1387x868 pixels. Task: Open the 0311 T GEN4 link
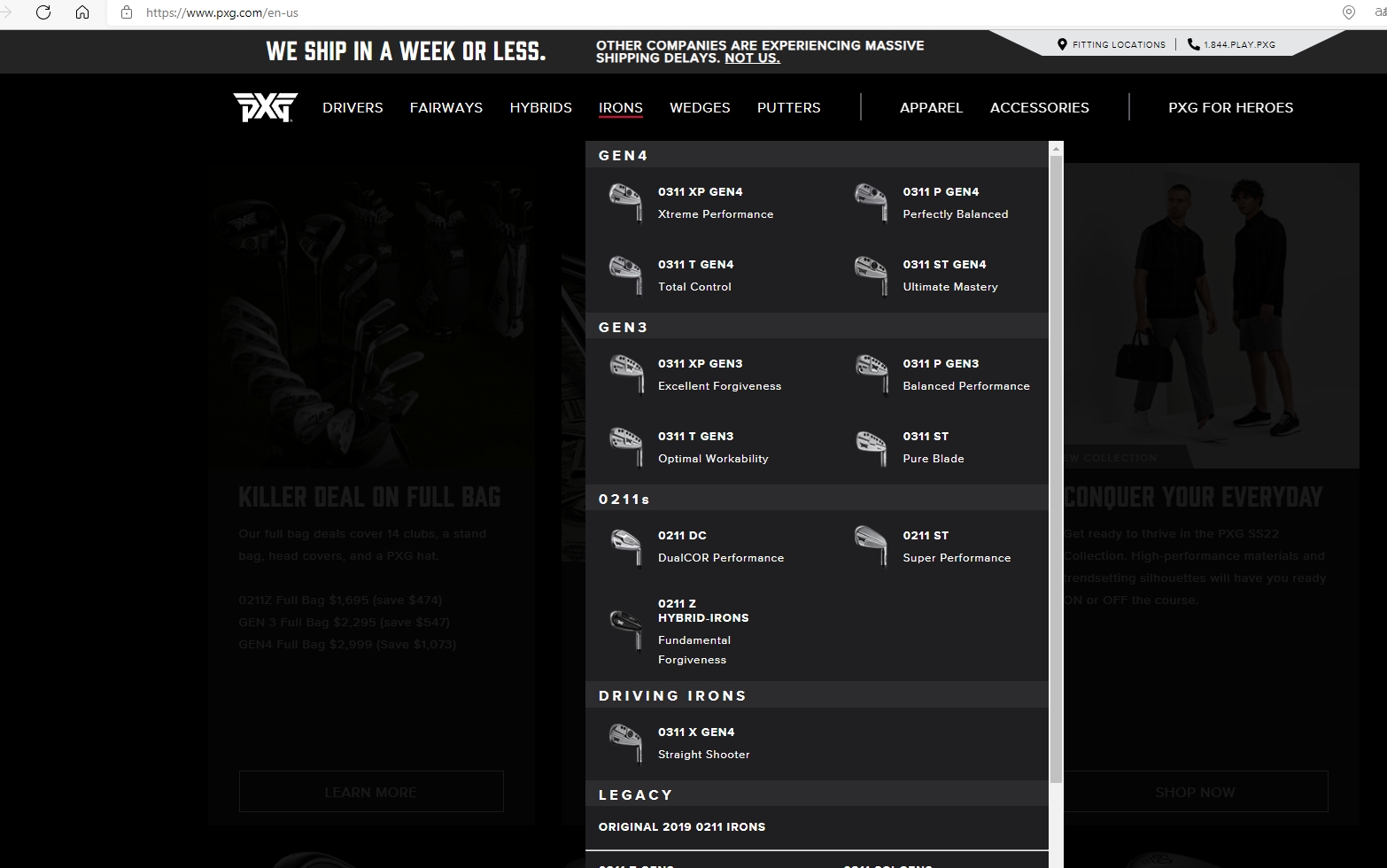(x=695, y=264)
